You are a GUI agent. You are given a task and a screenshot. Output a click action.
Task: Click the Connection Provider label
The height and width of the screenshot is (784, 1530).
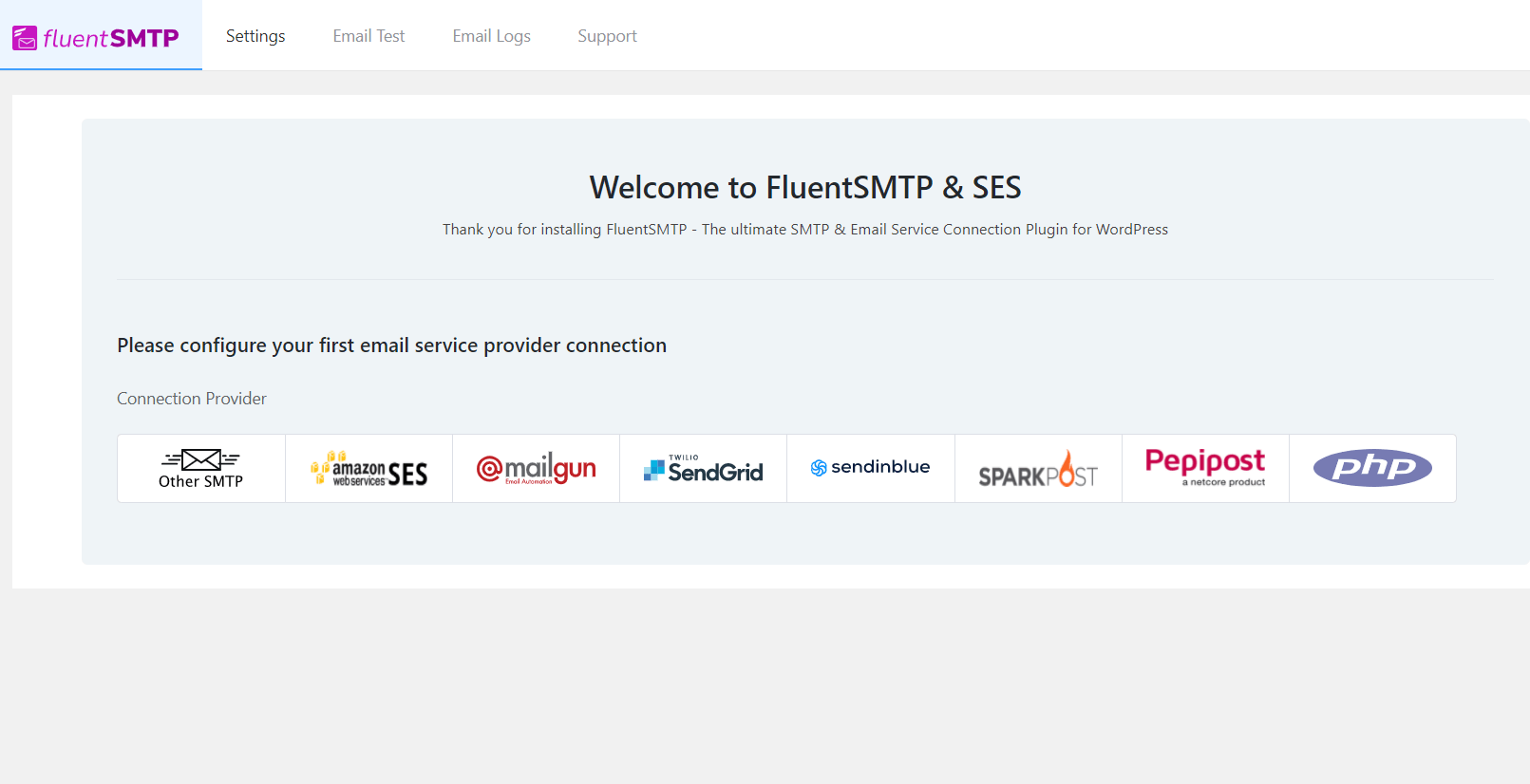(x=192, y=399)
